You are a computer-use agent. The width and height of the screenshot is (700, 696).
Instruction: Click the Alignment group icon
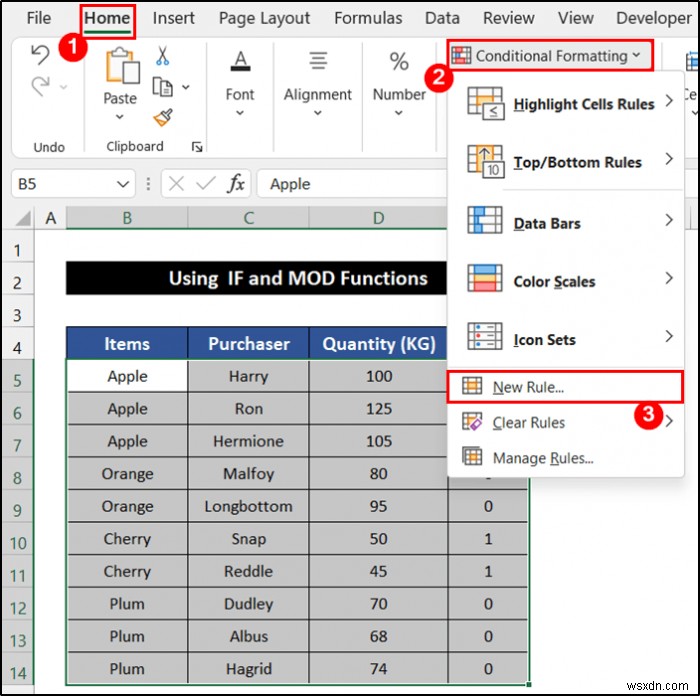click(x=318, y=61)
